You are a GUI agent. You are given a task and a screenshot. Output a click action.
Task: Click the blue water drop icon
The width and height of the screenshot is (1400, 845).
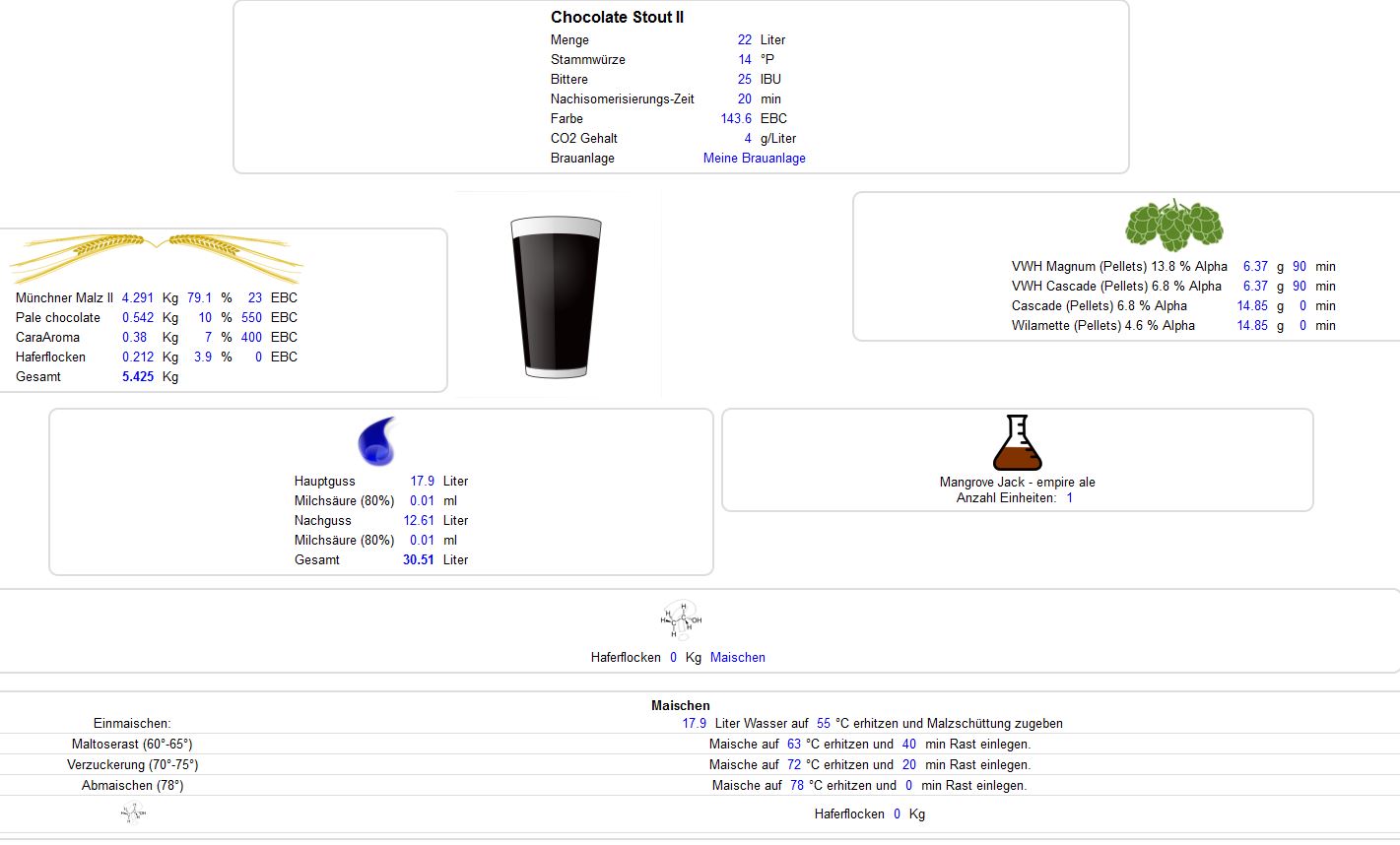point(376,441)
